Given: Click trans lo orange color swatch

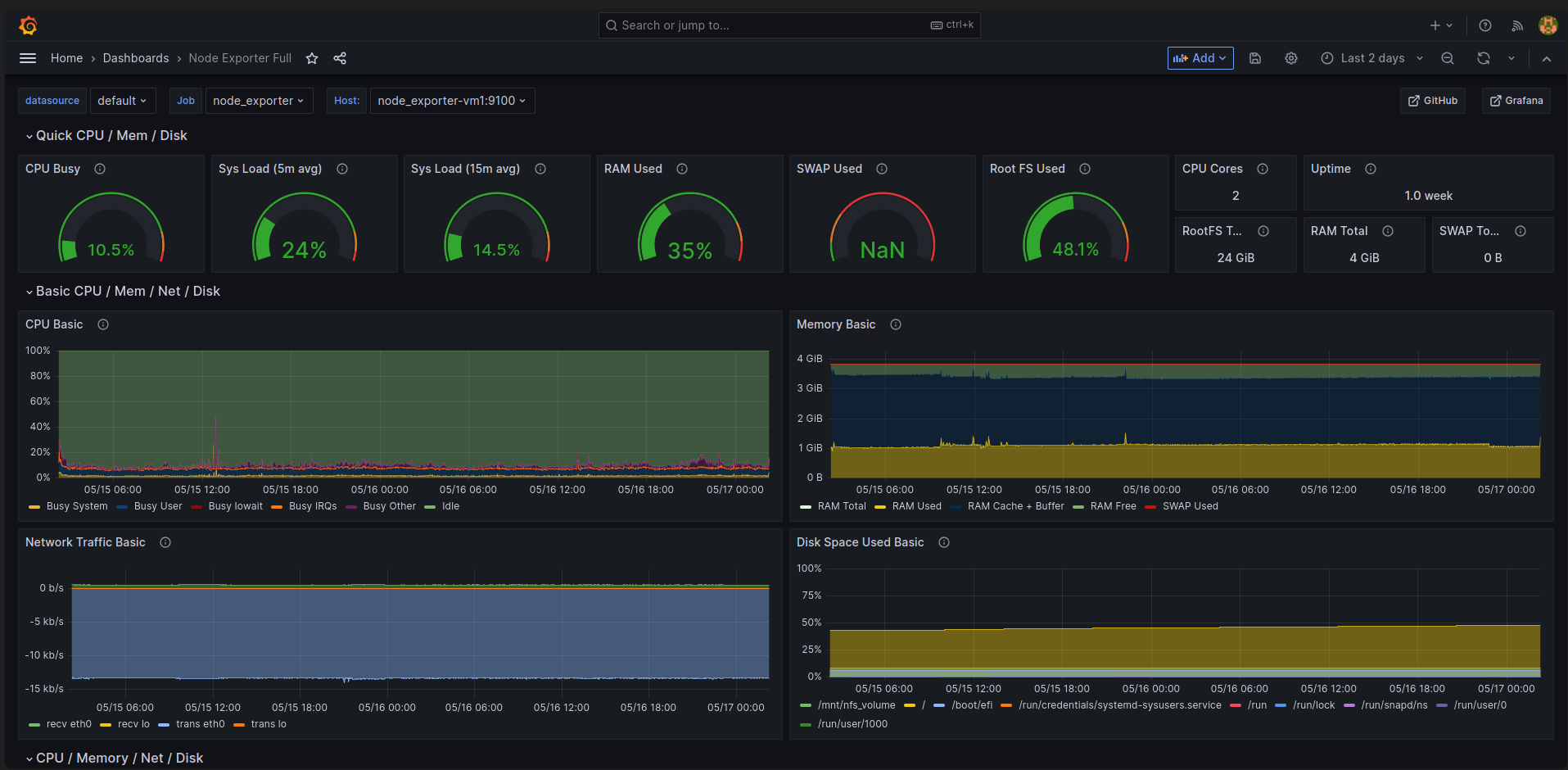Looking at the screenshot, I should [239, 725].
